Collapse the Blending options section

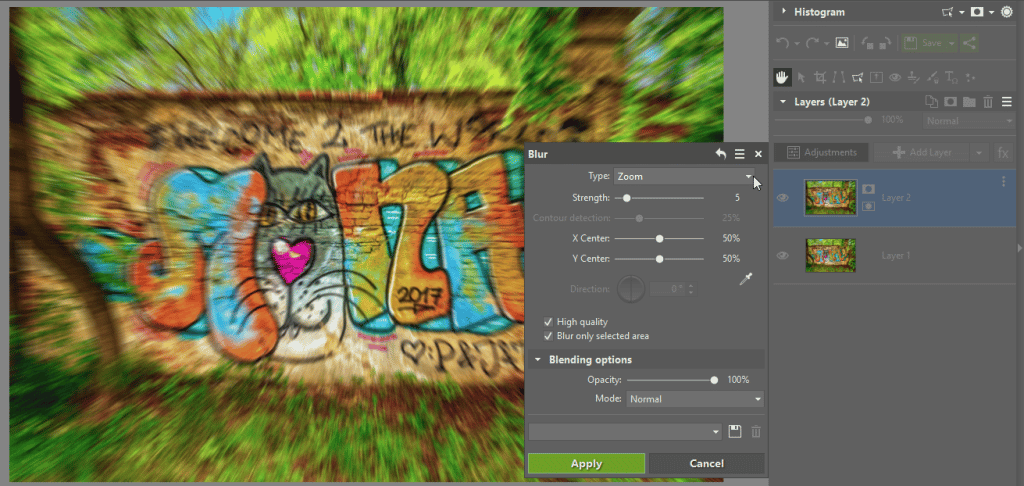(x=538, y=360)
